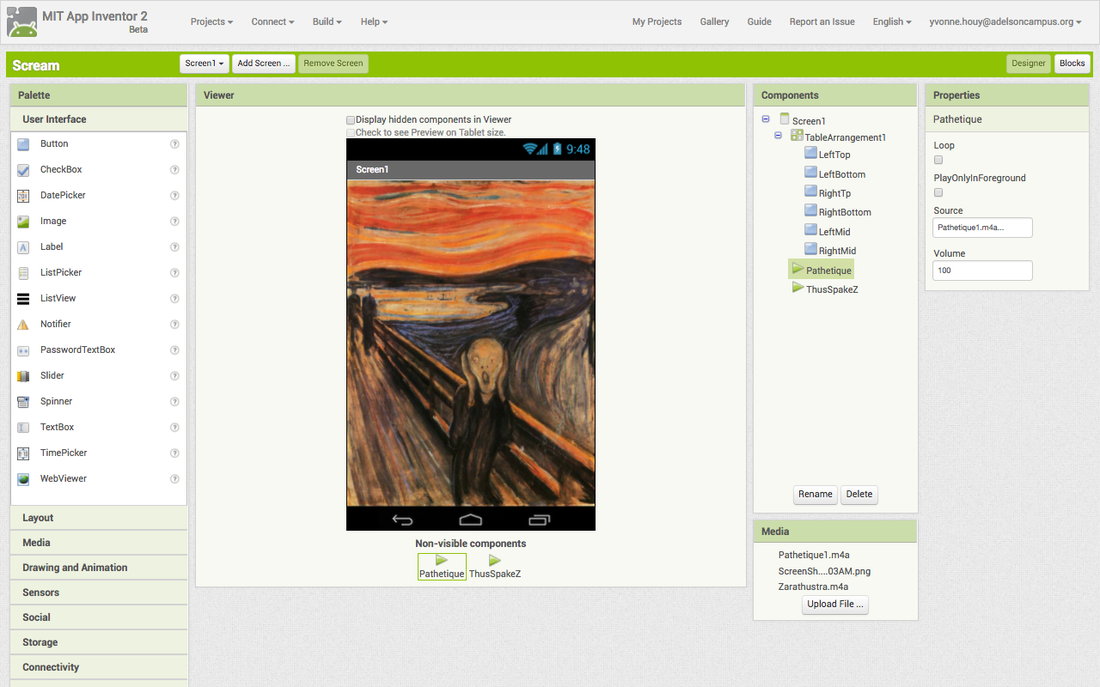This screenshot has height=687, width=1100.
Task: Click the TimePicker palette icon
Action: coord(23,453)
